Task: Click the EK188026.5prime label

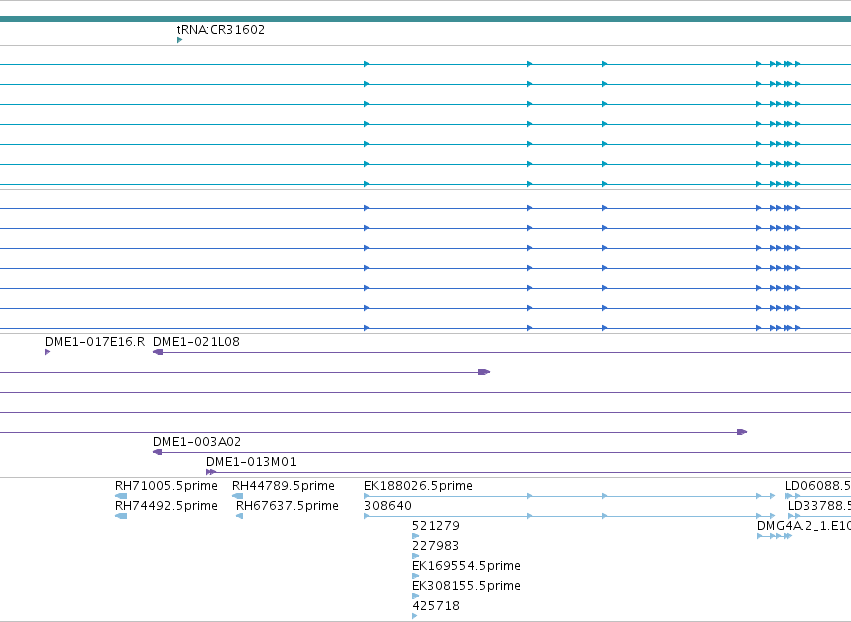Action: point(418,486)
